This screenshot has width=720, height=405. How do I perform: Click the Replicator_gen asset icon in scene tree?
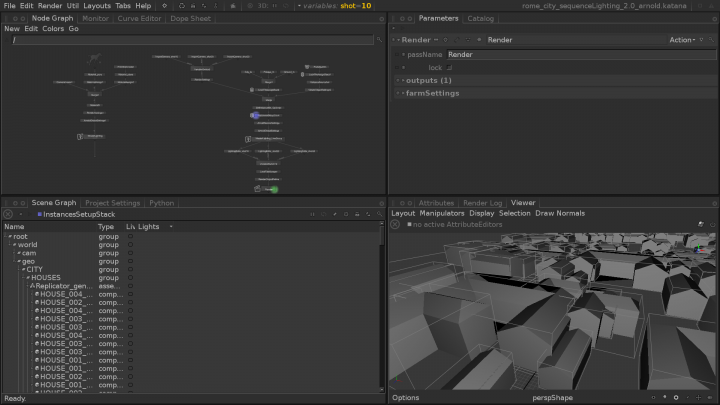pyautogui.click(x=32, y=285)
